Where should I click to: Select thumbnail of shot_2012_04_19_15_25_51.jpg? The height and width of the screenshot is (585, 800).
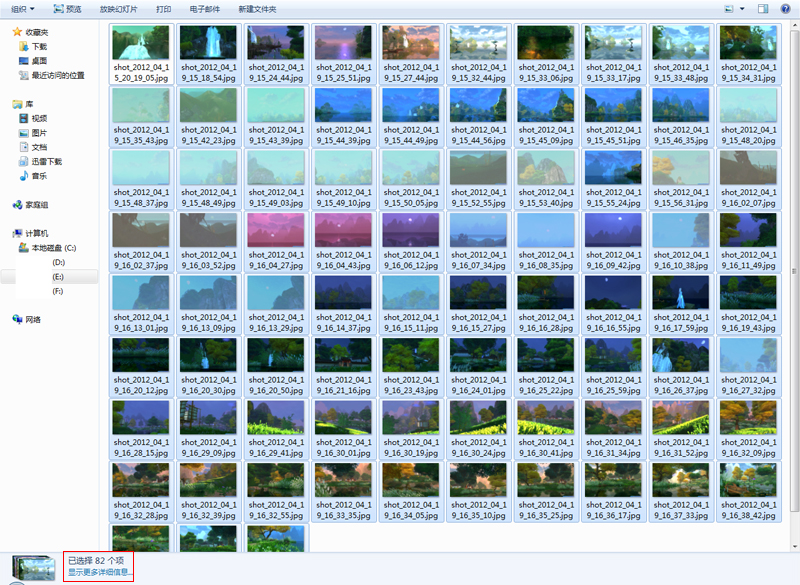tap(343, 43)
